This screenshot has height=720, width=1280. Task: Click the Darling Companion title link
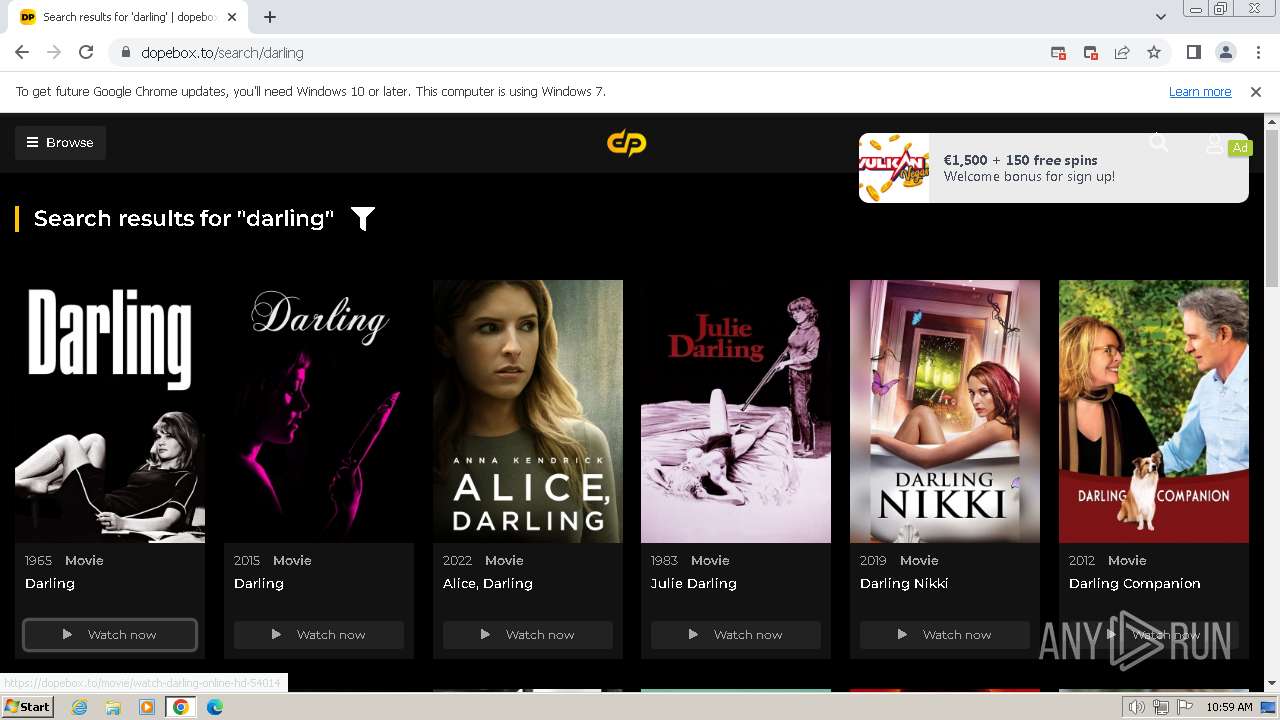[1135, 584]
